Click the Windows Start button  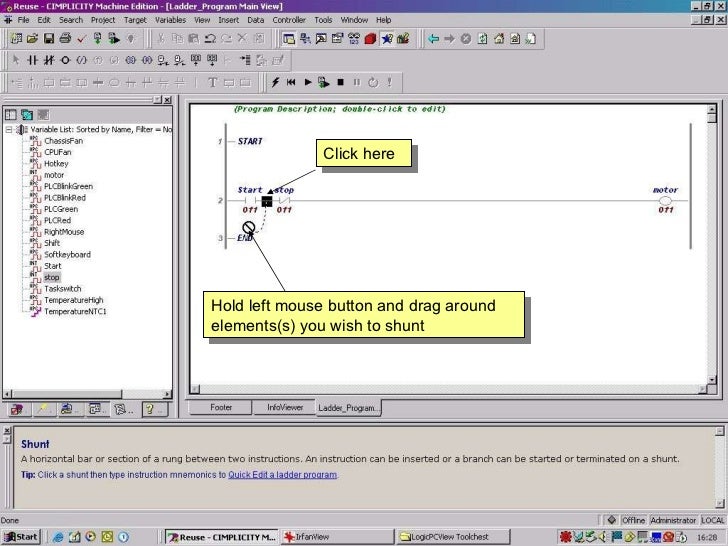tap(21, 537)
